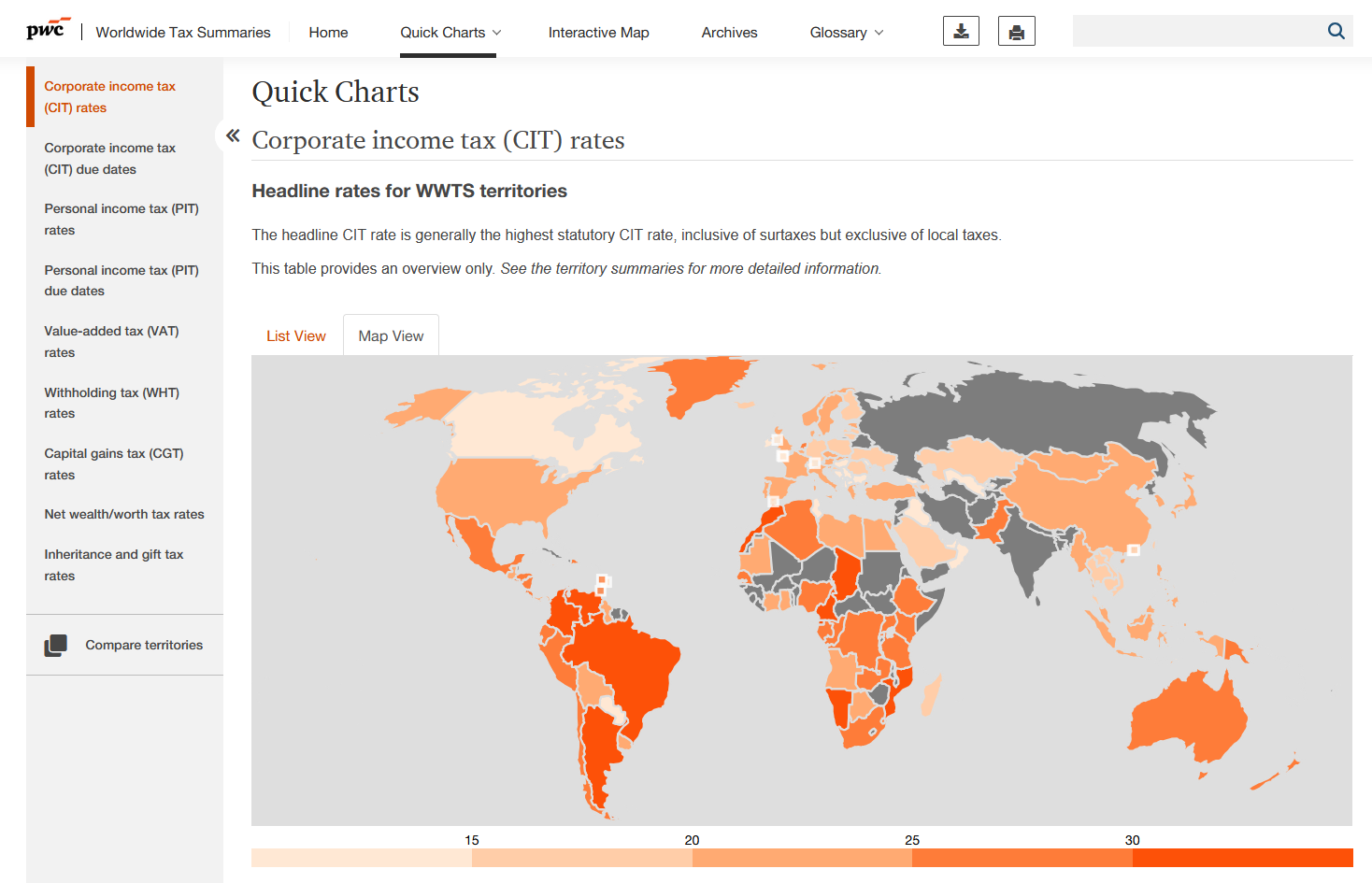Click the United States on the map

pyautogui.click(x=505, y=491)
